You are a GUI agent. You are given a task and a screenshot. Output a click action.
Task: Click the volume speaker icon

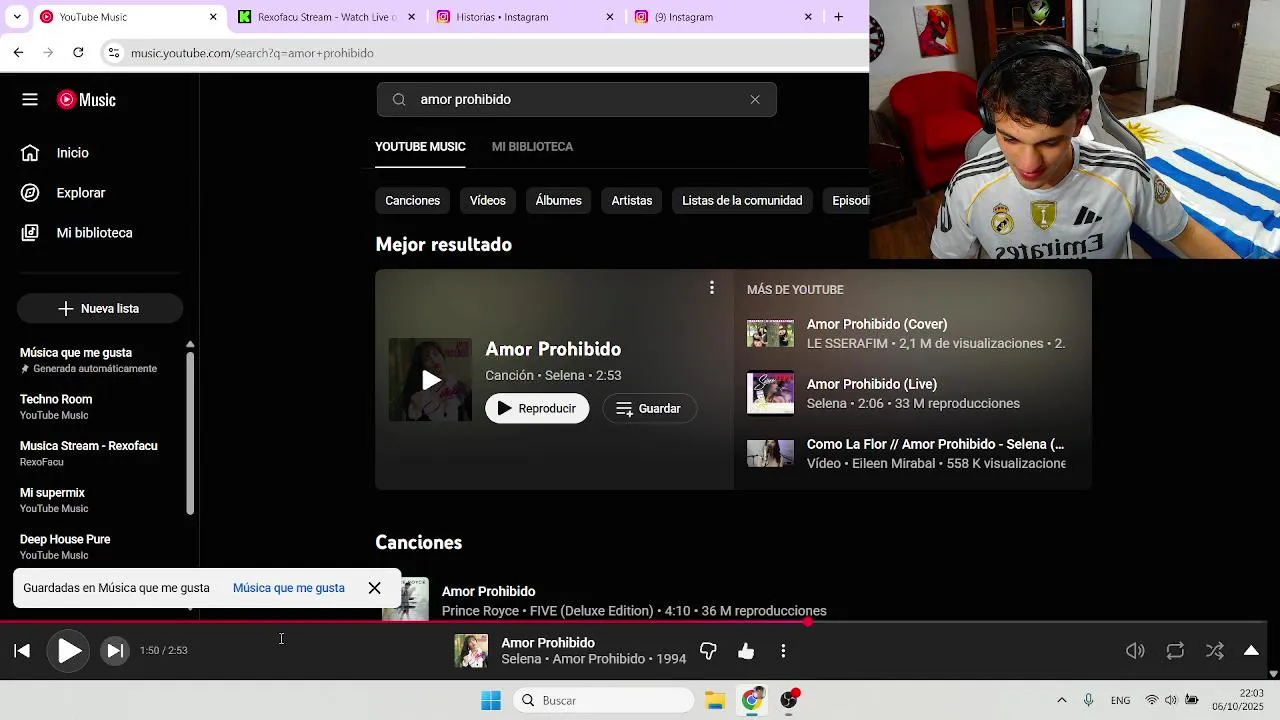coord(1135,651)
